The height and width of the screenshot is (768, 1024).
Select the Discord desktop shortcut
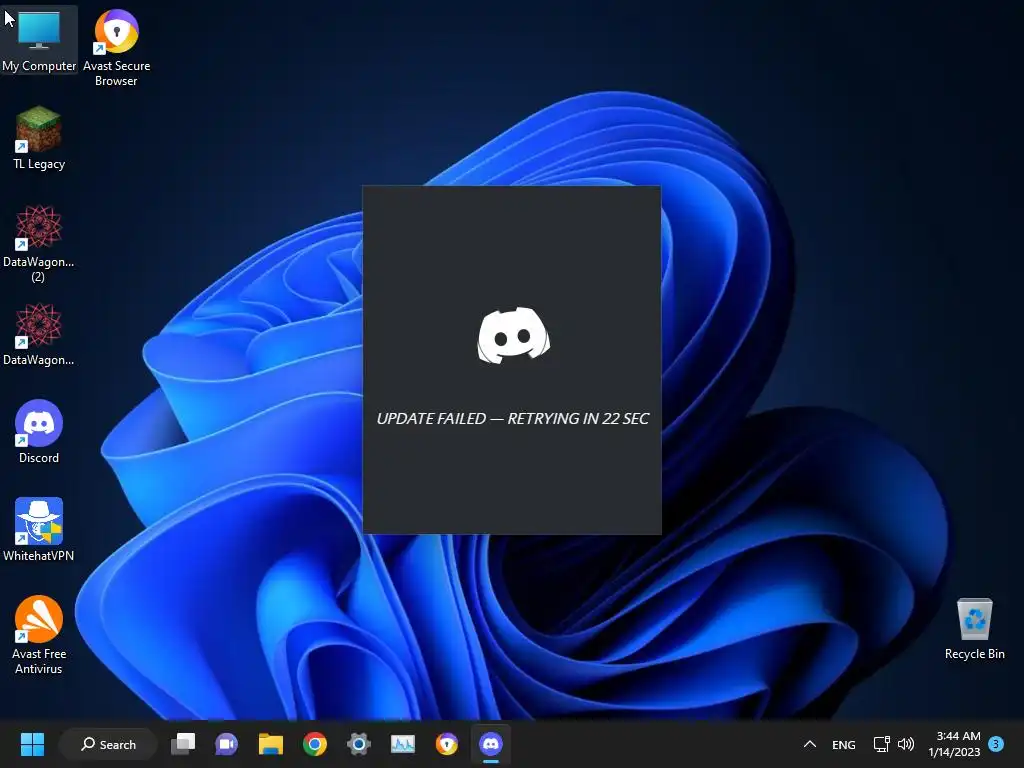tap(39, 432)
